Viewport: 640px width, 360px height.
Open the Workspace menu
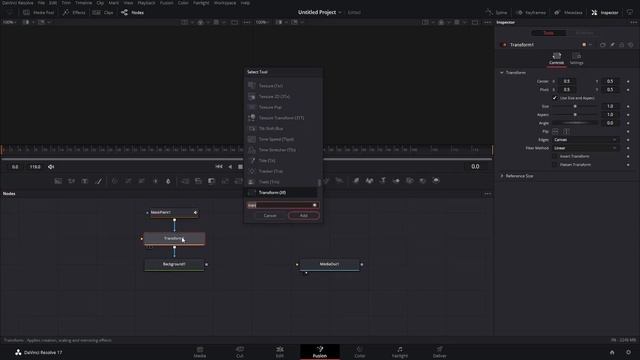[x=225, y=3]
